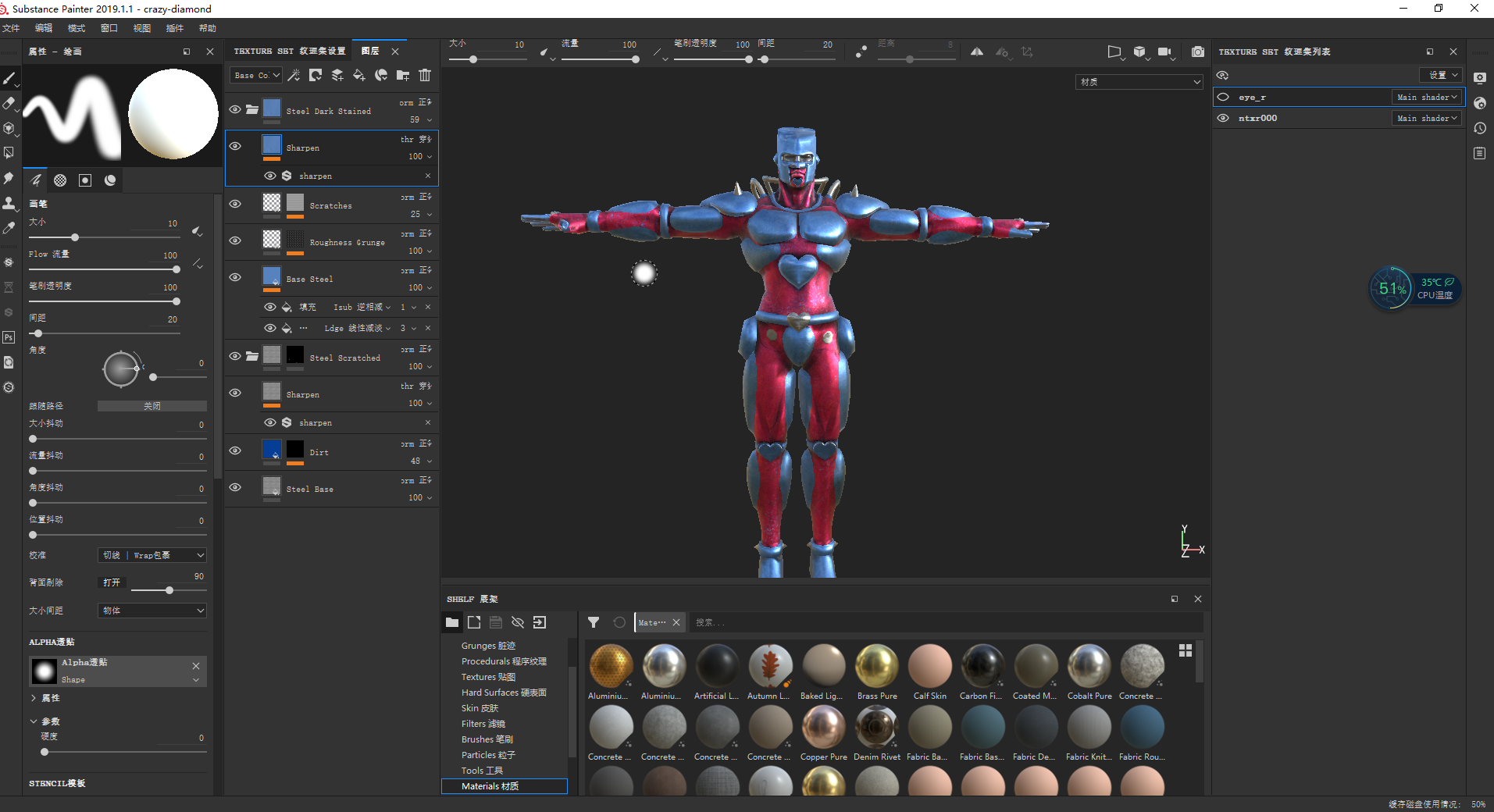Image resolution: width=1494 pixels, height=812 pixels.
Task: Hide the Scratches layer
Action: tap(235, 204)
